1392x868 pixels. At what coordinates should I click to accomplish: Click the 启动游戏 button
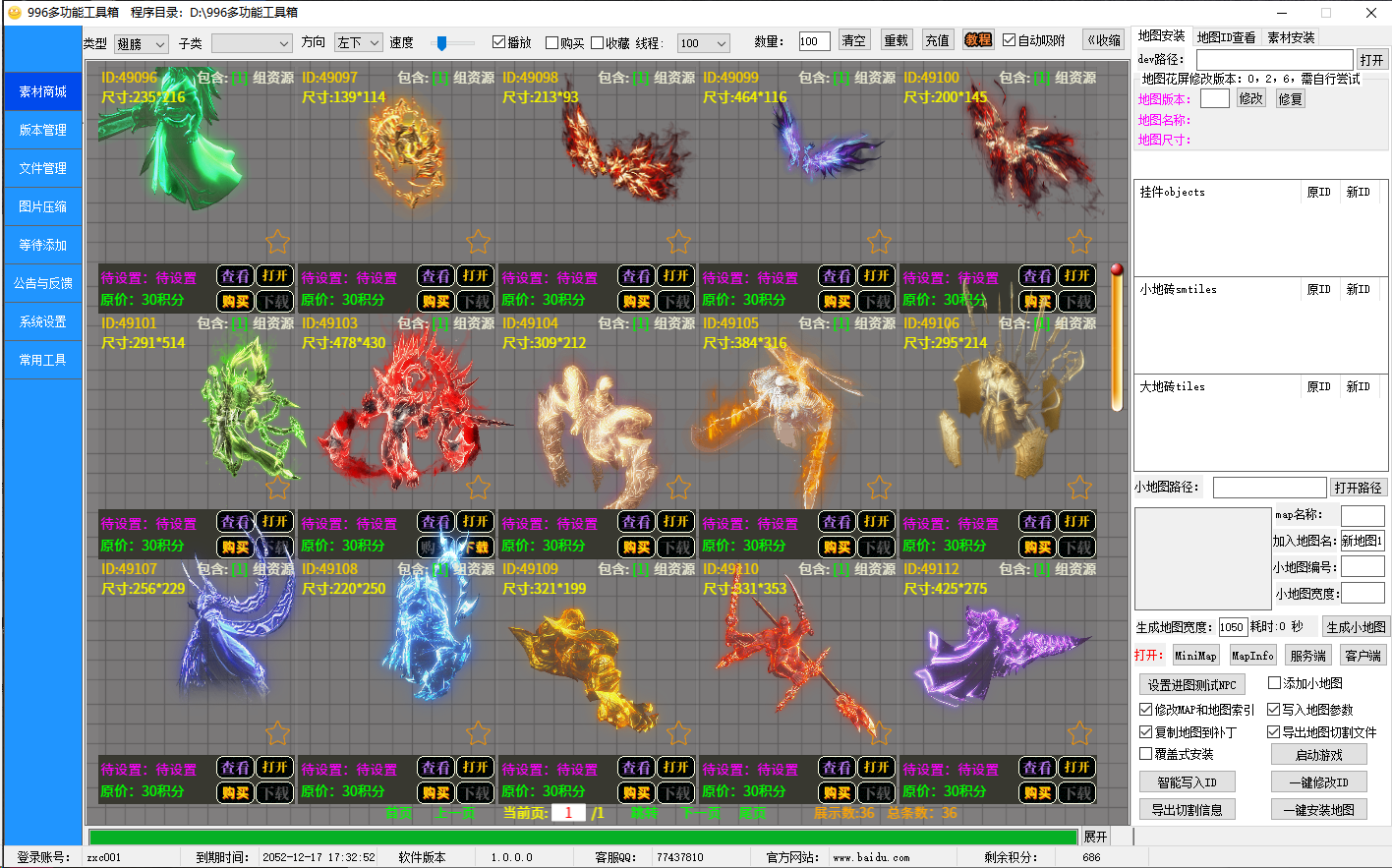tap(1318, 755)
